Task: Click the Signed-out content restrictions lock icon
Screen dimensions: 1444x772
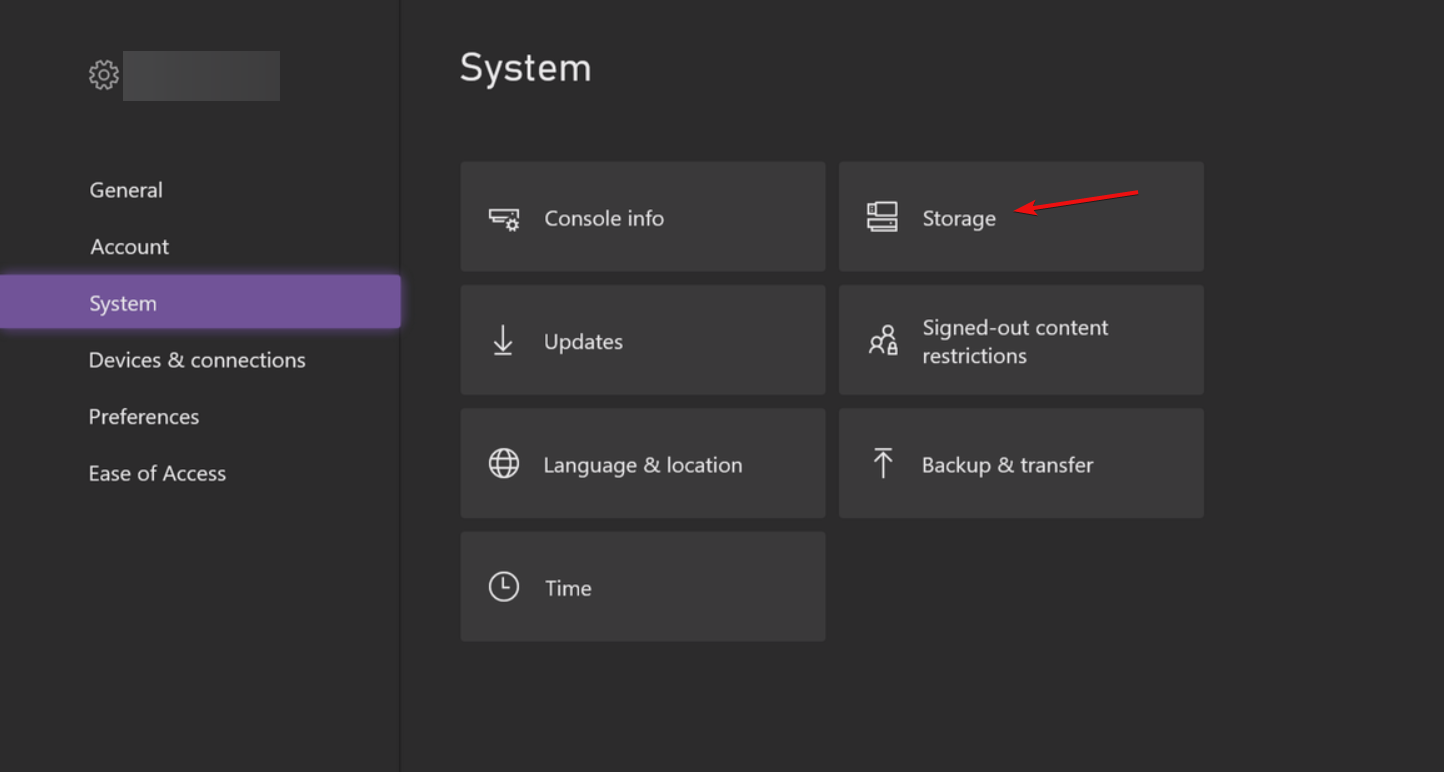Action: click(x=881, y=340)
